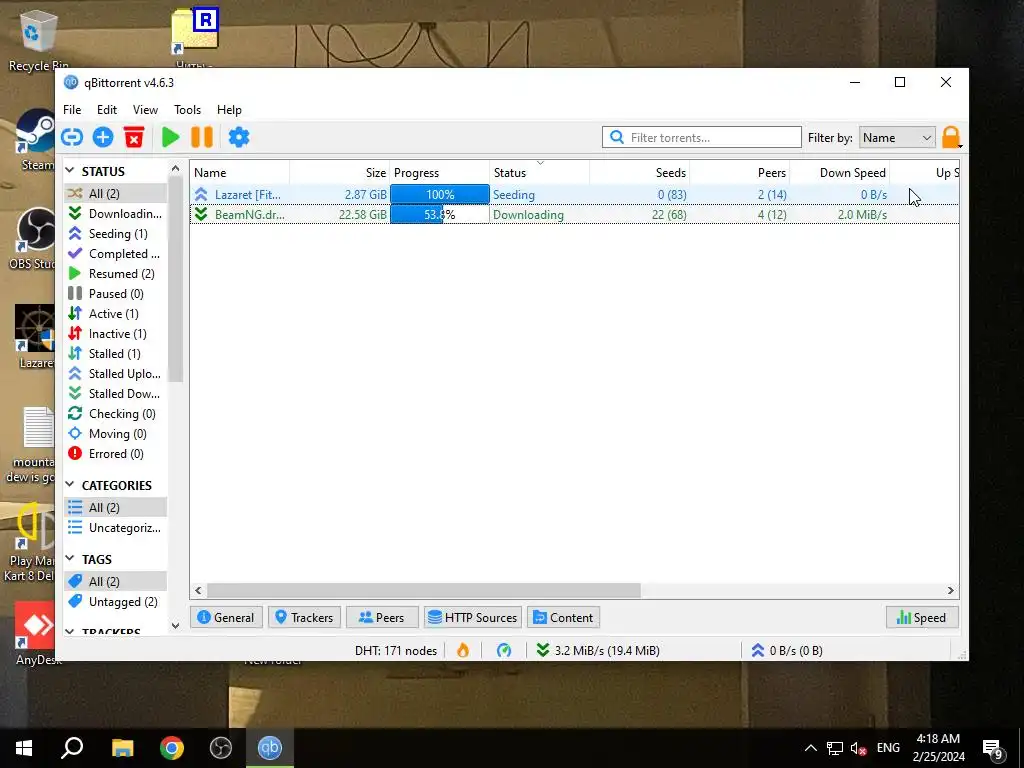The height and width of the screenshot is (768, 1024).
Task: Collapse the CATEGORIES section
Action: (x=71, y=485)
